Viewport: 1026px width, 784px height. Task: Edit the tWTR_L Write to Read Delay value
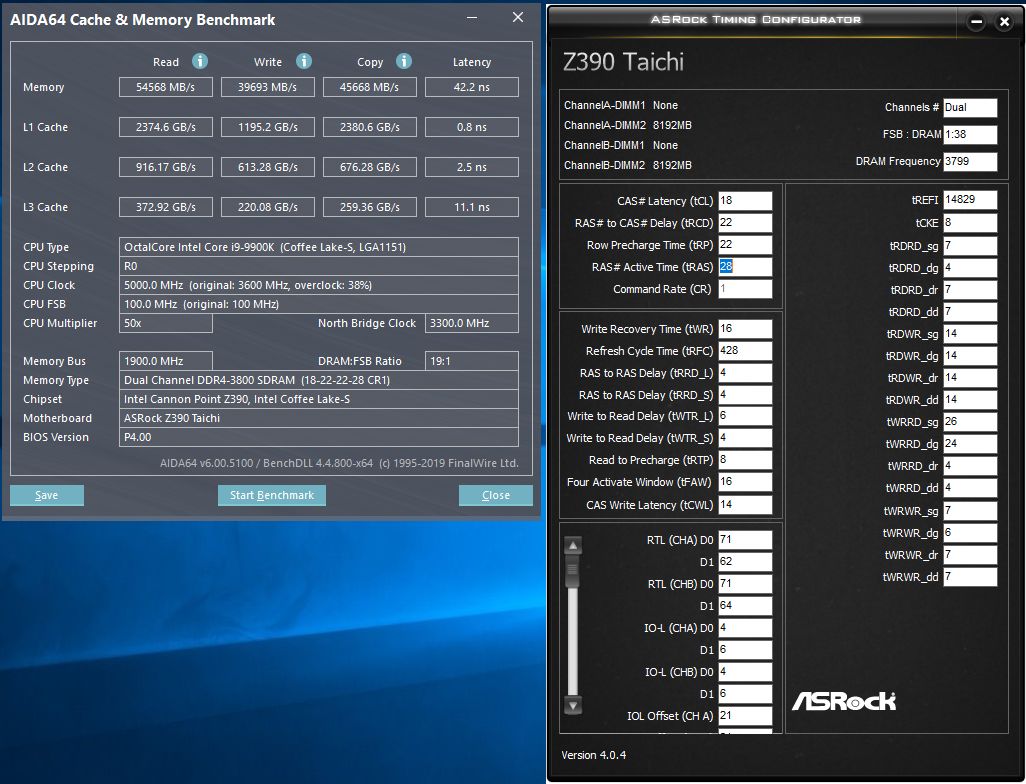point(745,416)
